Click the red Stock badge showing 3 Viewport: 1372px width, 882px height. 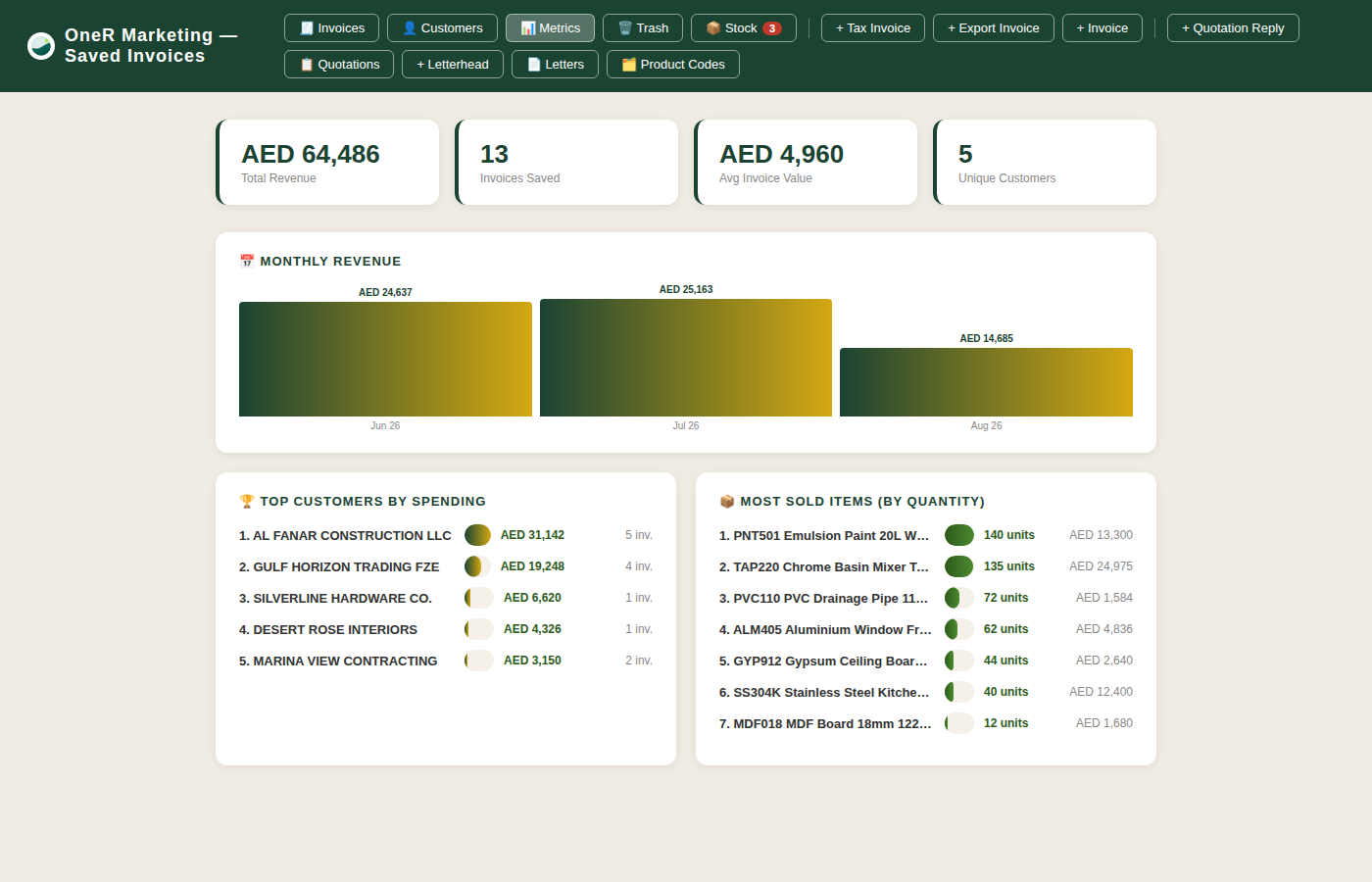coord(772,28)
